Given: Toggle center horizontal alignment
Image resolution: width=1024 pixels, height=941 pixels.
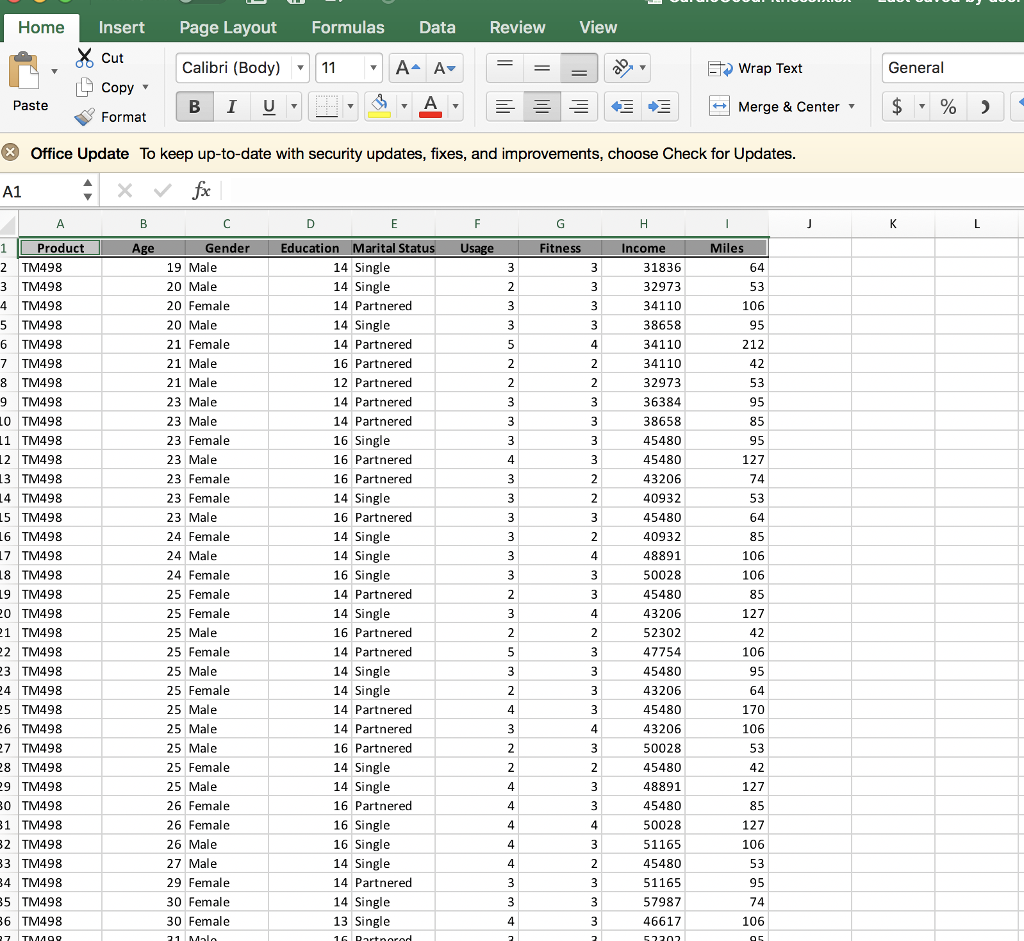Looking at the screenshot, I should click(542, 106).
